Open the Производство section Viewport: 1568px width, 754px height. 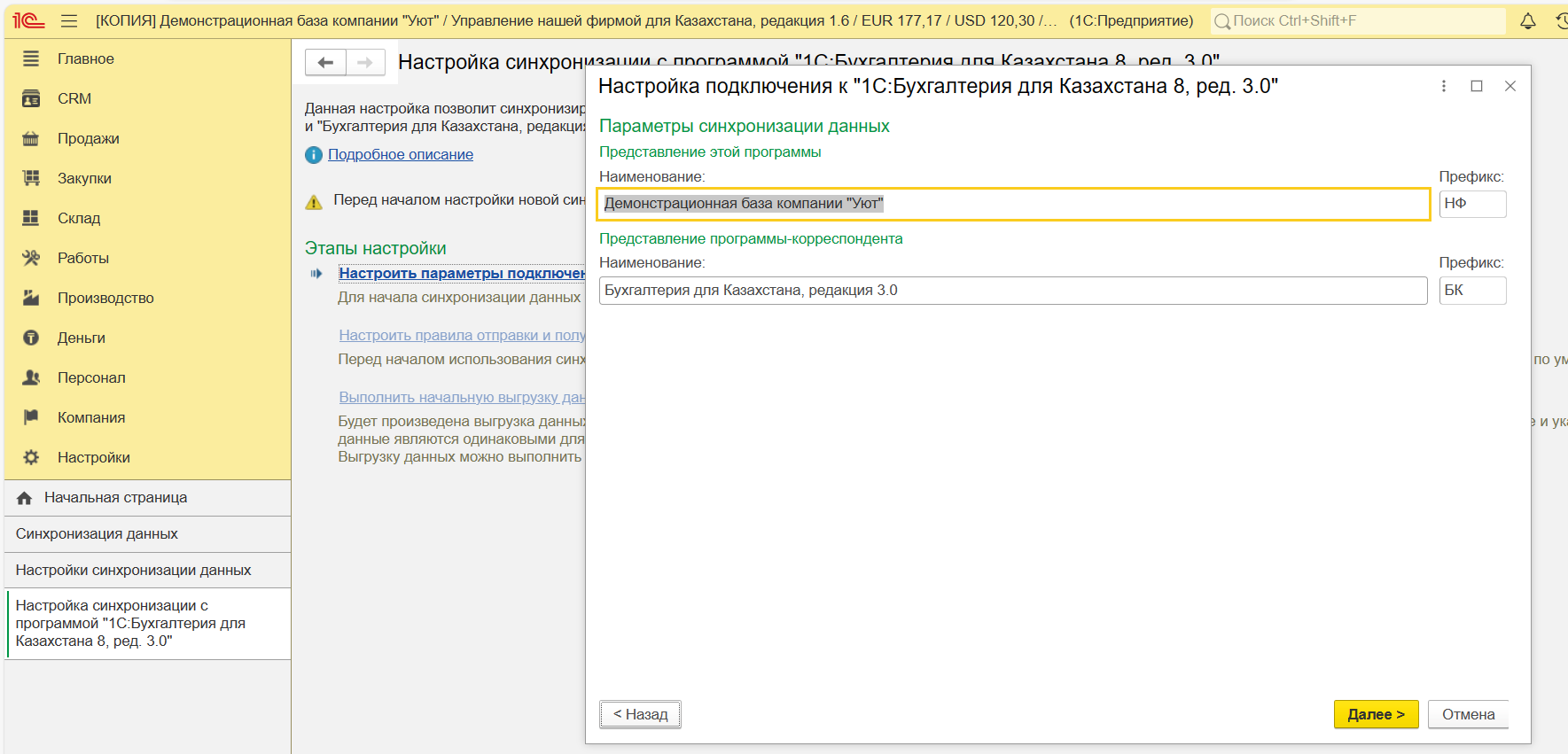(105, 298)
